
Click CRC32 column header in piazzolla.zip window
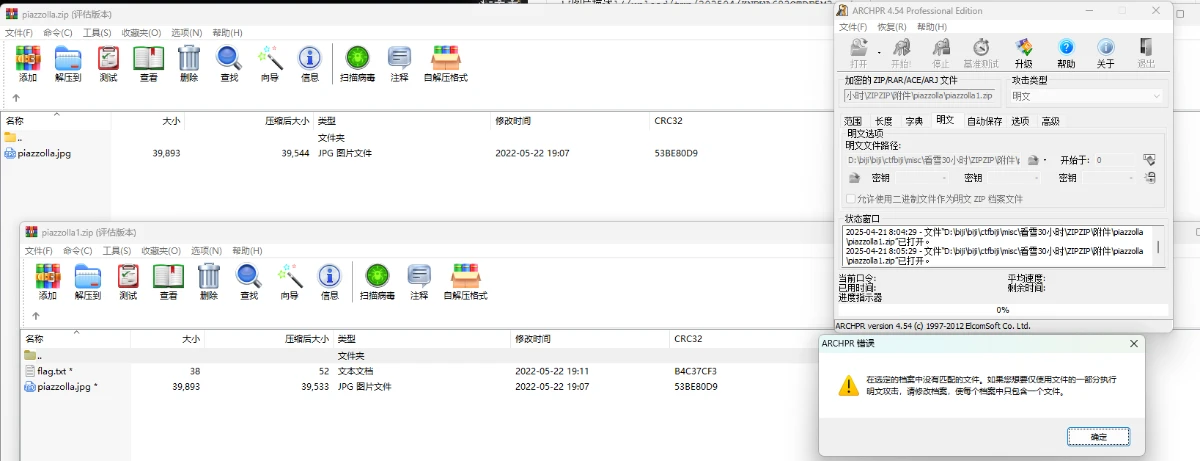[668, 121]
